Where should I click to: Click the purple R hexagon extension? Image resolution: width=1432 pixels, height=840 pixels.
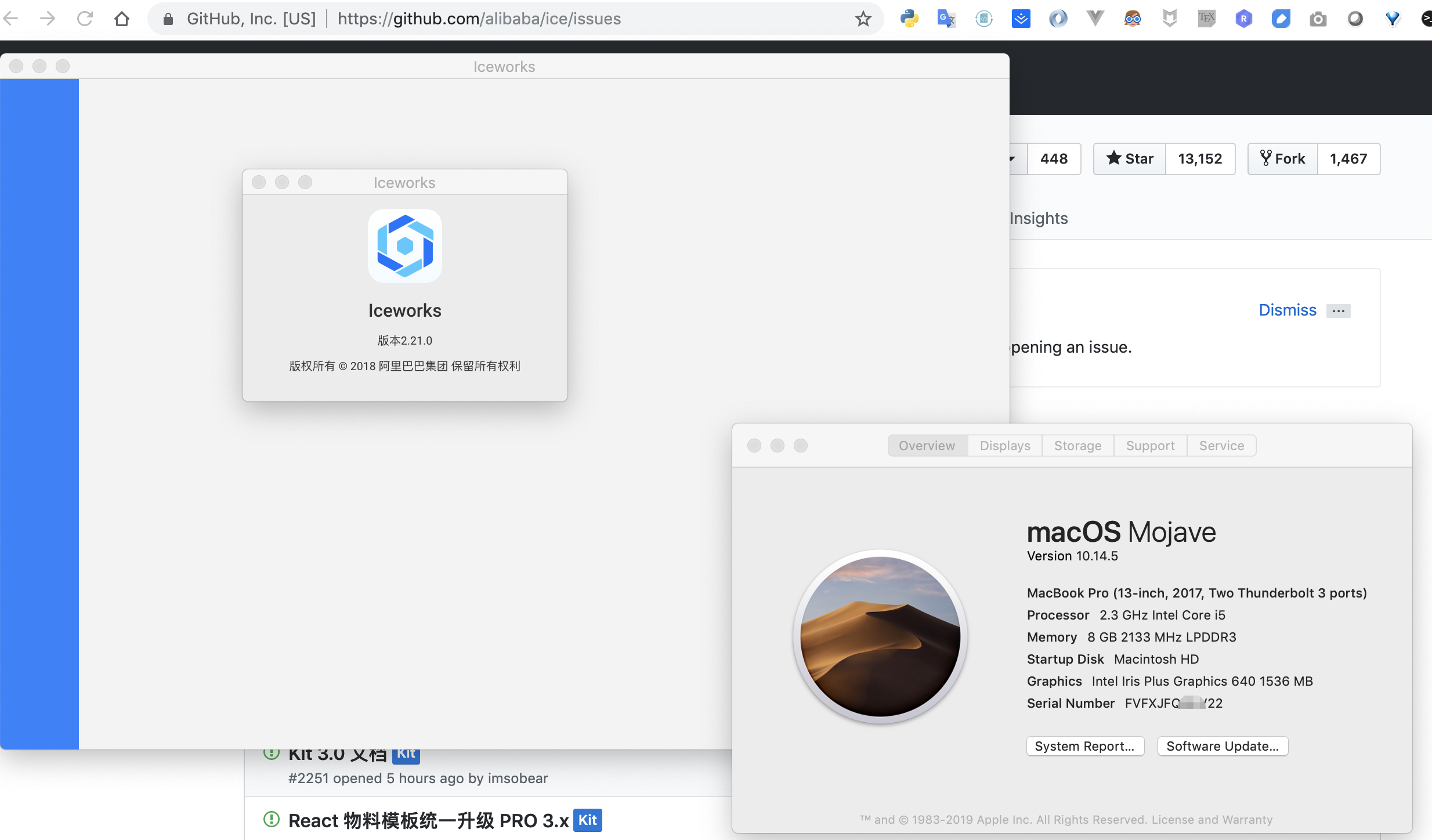tap(1243, 19)
